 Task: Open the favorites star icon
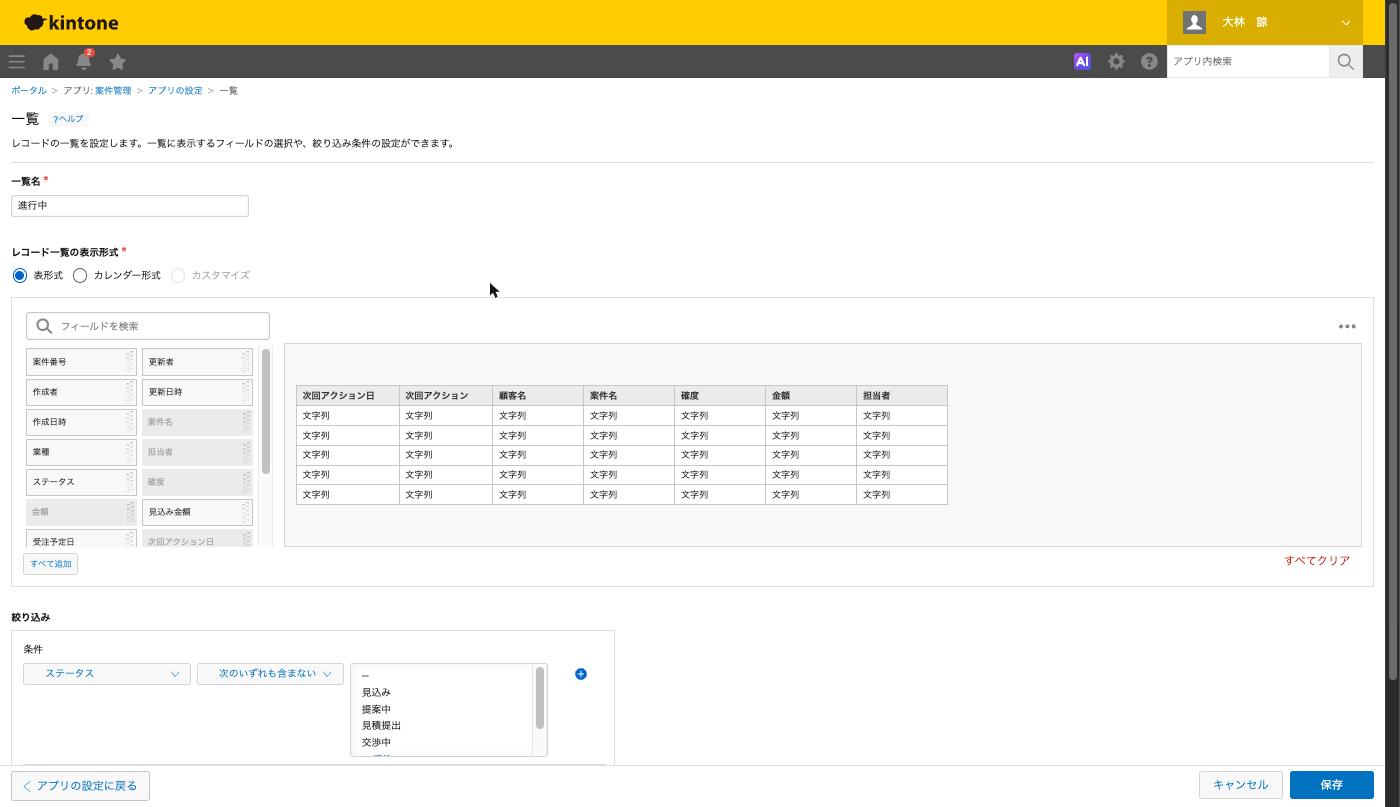118,62
